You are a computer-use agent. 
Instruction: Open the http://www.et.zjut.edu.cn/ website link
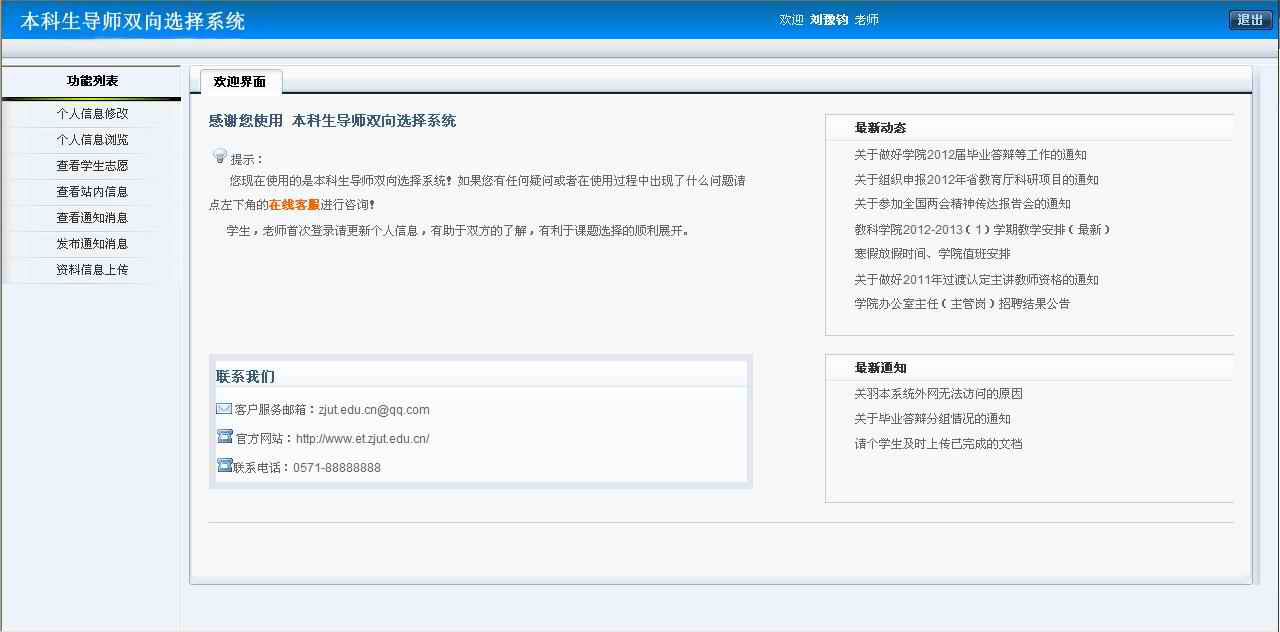pos(362,439)
